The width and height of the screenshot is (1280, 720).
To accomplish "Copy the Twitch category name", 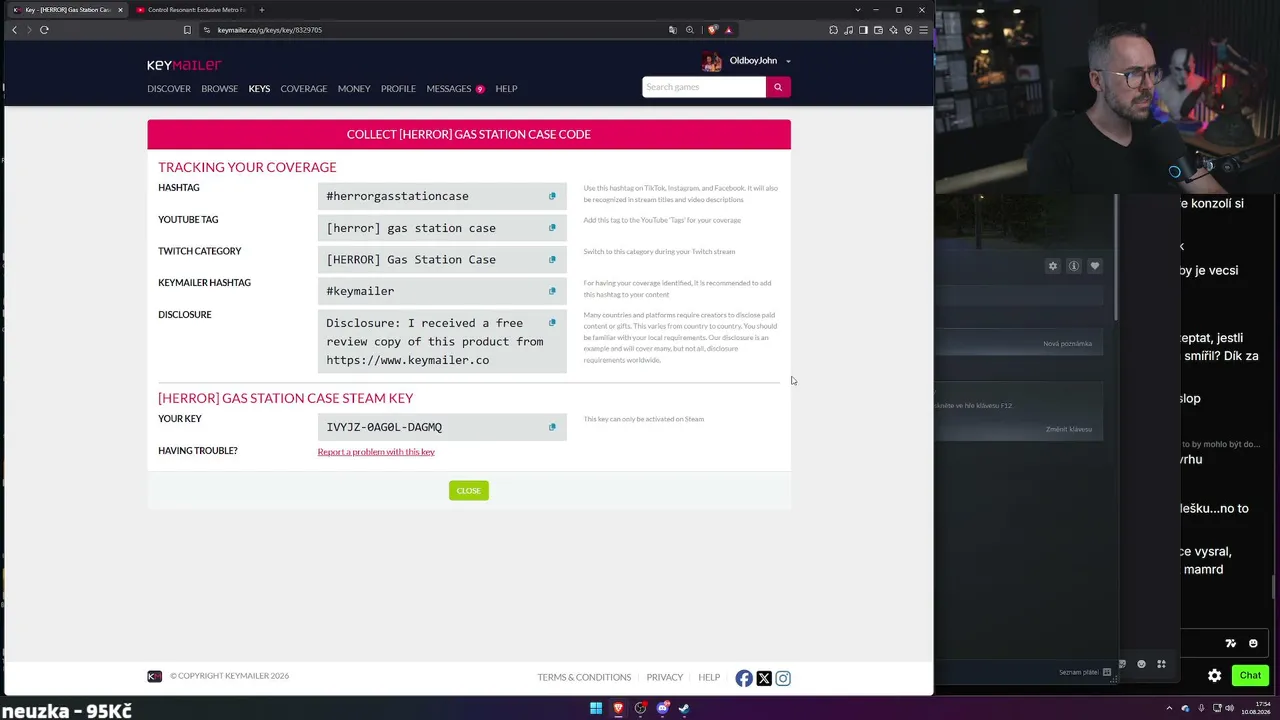I will (x=552, y=259).
